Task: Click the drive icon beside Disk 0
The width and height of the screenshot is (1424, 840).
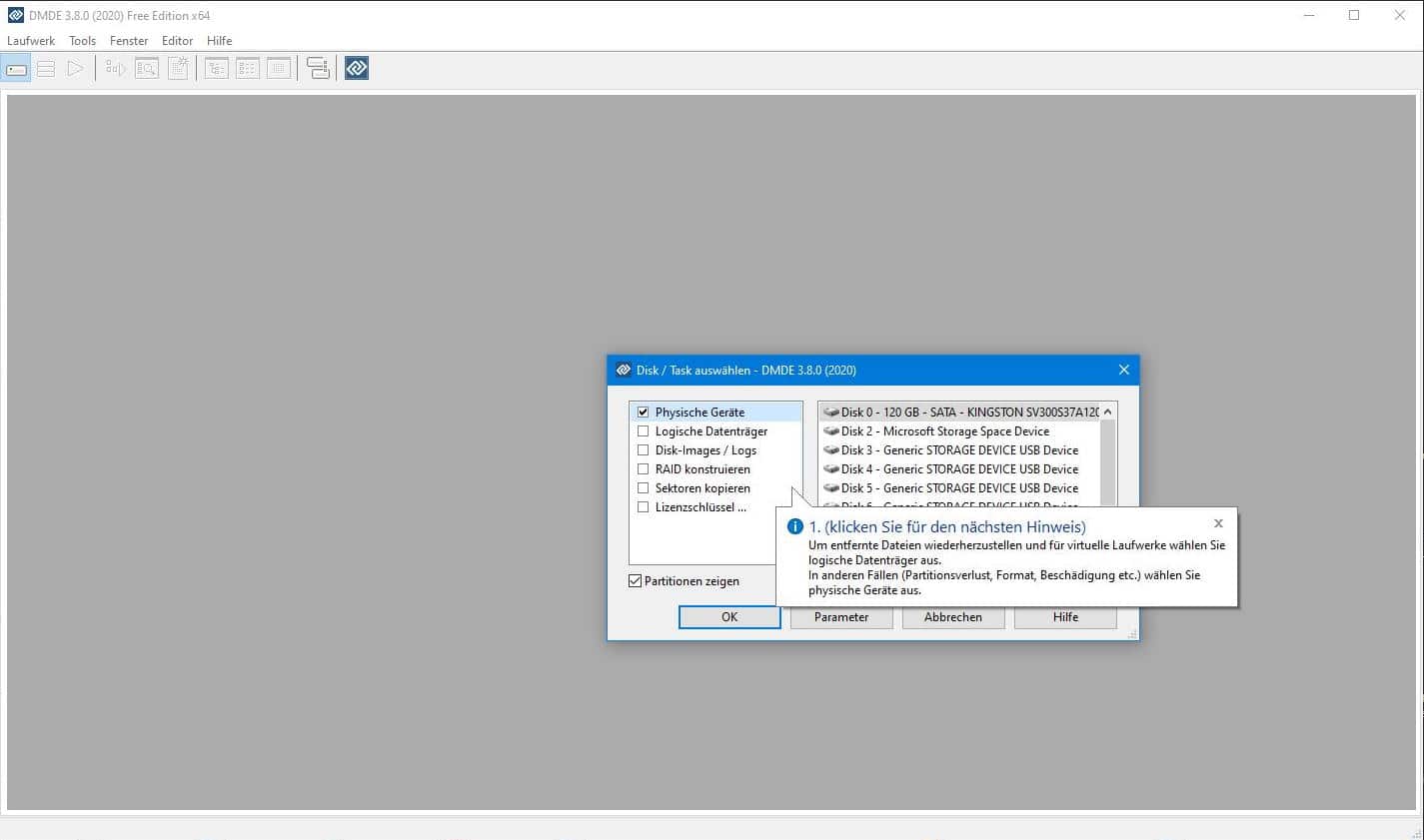Action: tap(830, 412)
